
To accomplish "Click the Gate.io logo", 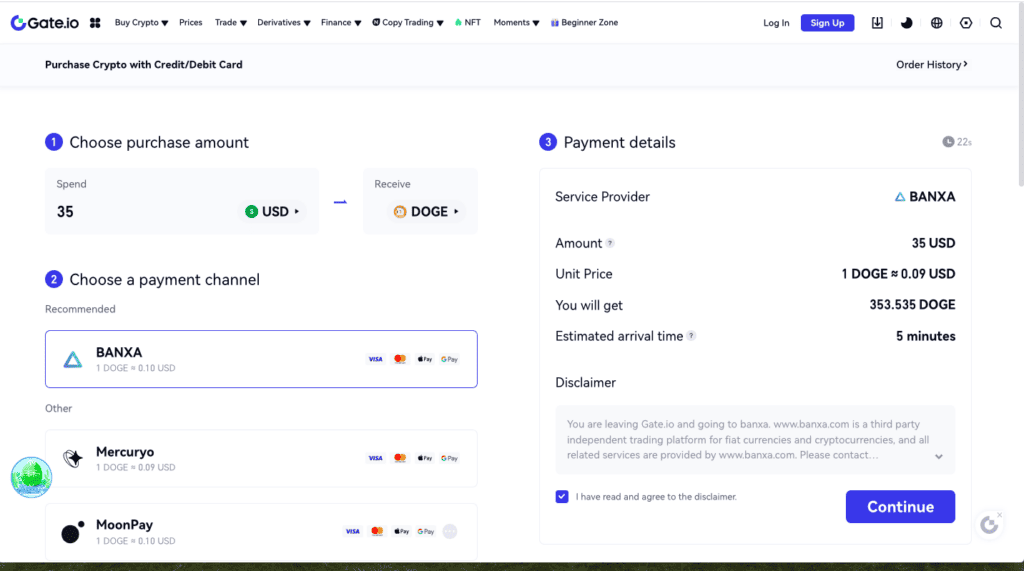I will click(x=45, y=22).
